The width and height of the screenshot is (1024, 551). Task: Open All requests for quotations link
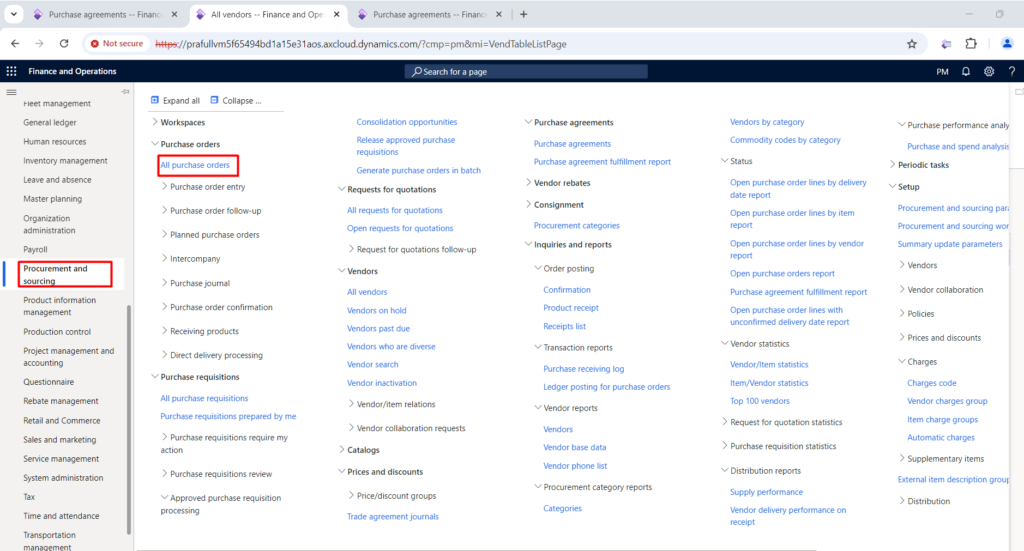[x=394, y=210]
